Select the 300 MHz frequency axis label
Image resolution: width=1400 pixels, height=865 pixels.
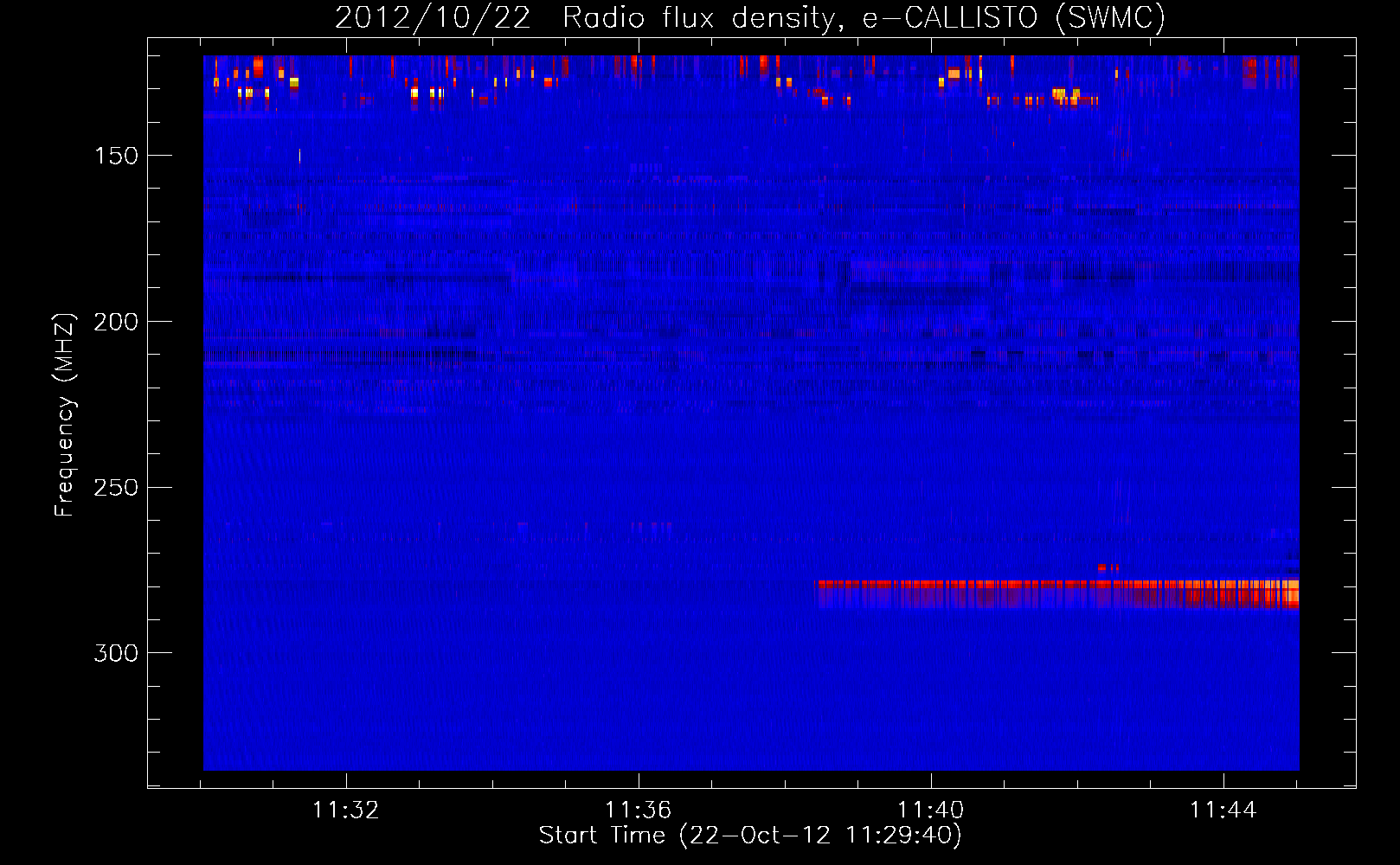click(x=116, y=653)
